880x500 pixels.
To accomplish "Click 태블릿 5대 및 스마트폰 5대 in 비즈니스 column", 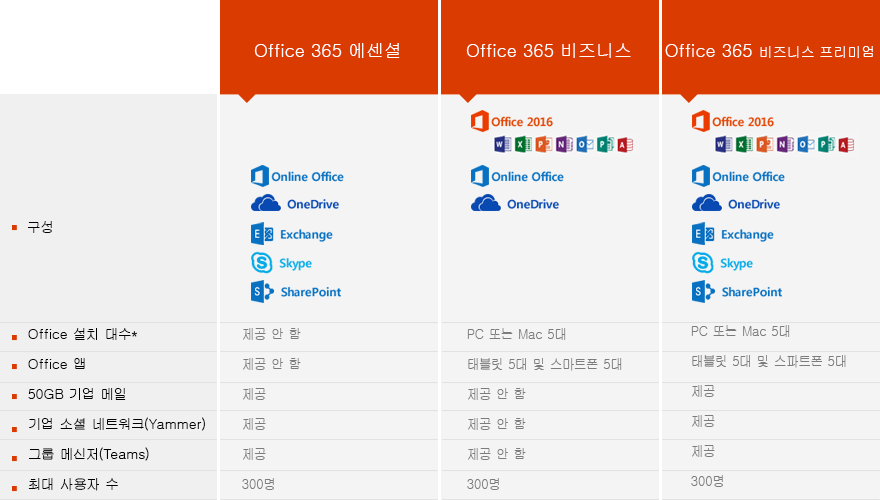I will 544,364.
